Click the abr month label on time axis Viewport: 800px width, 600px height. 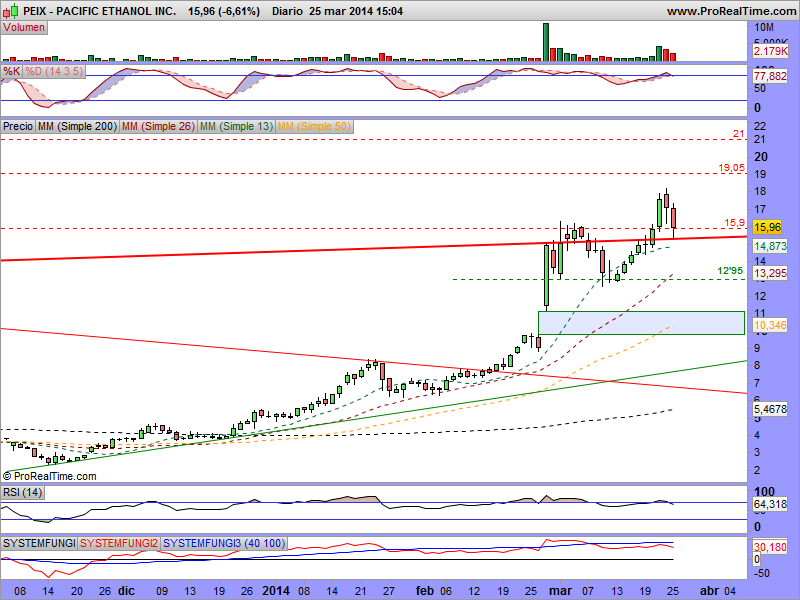click(709, 591)
